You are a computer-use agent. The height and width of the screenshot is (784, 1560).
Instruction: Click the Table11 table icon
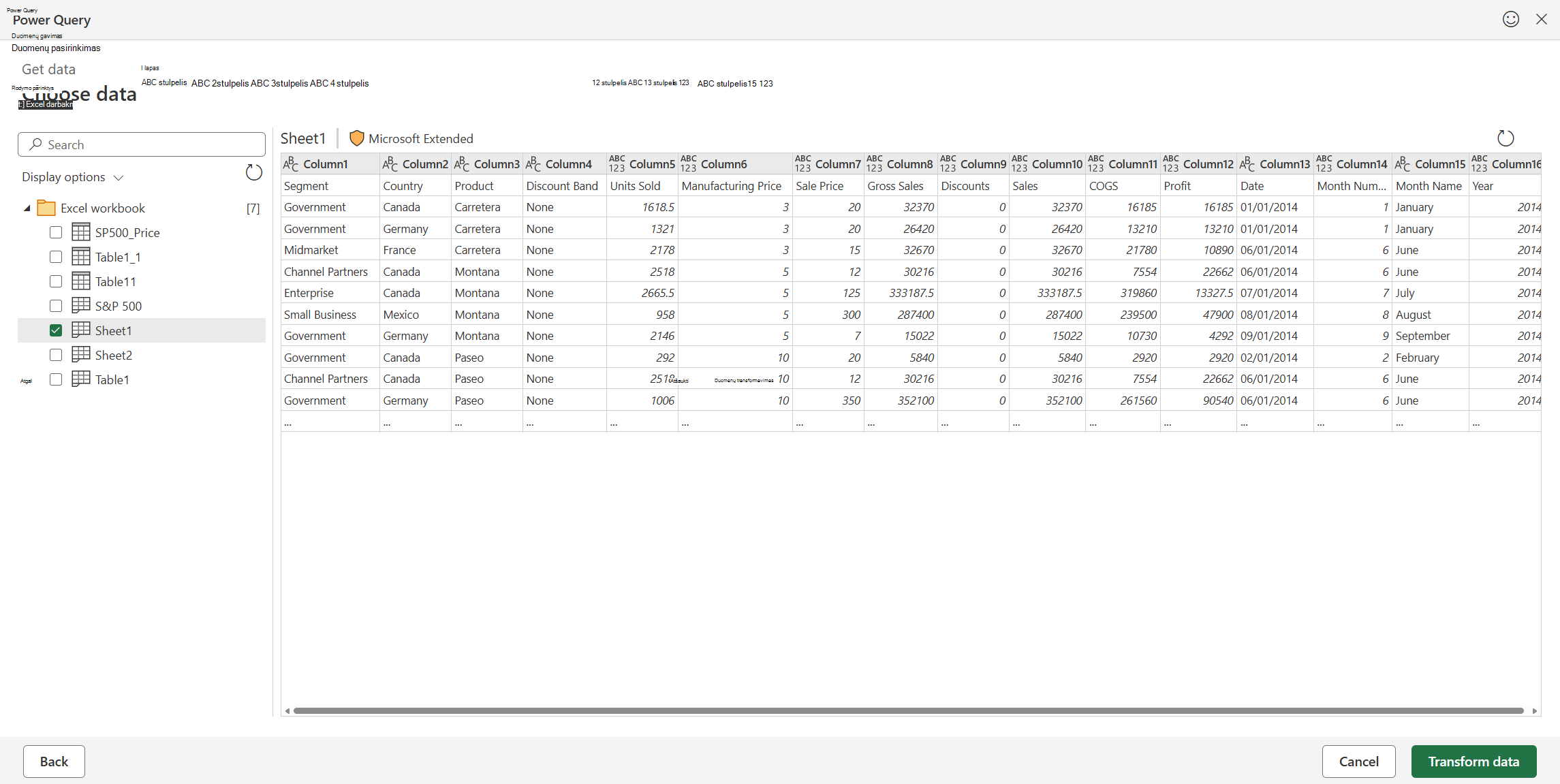point(81,281)
